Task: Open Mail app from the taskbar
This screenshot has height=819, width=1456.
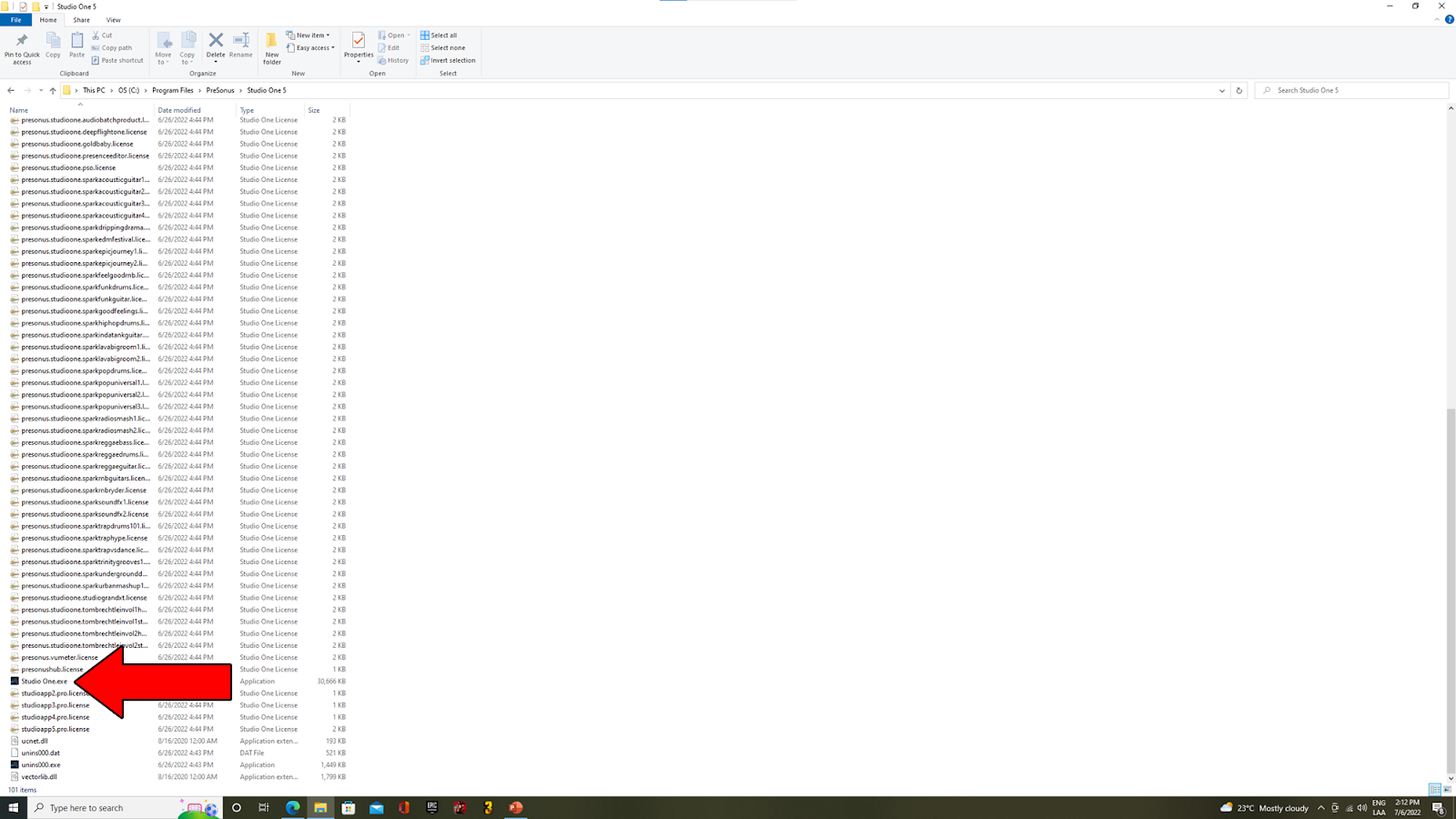Action: (x=377, y=808)
